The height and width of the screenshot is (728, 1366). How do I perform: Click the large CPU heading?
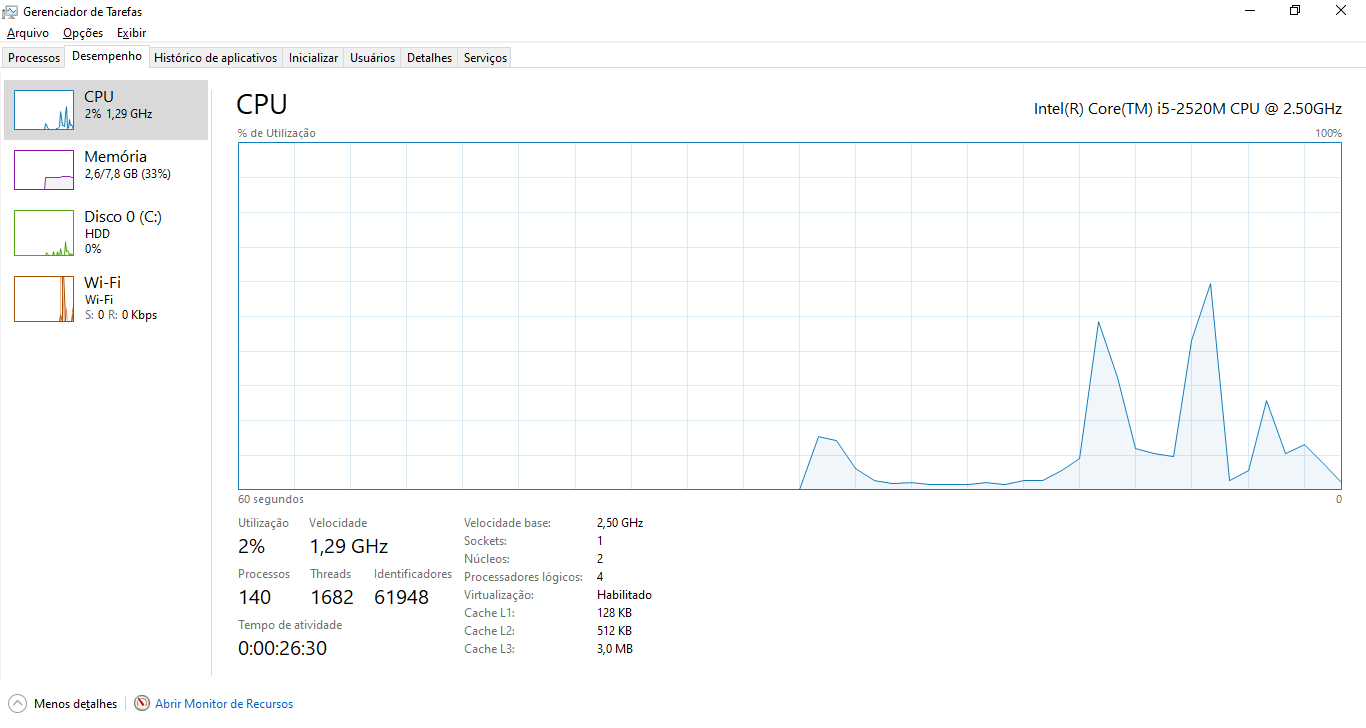coord(262,104)
